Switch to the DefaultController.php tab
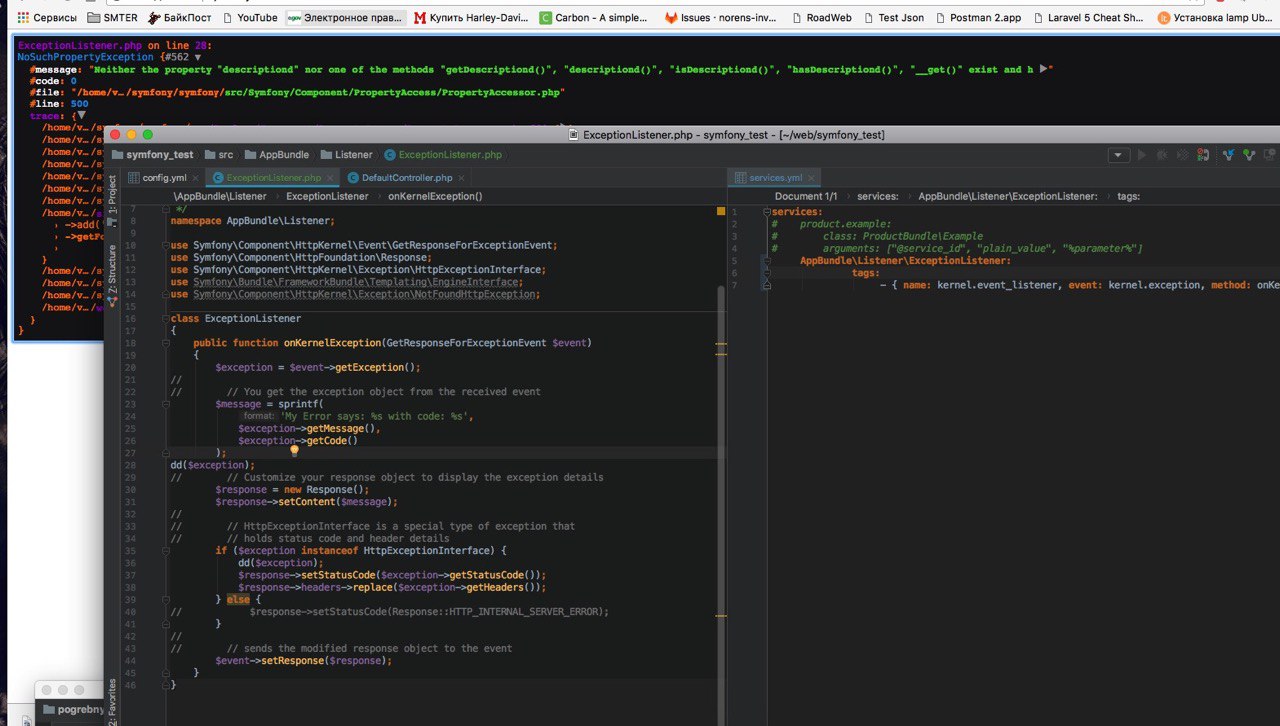The image size is (1280, 726). coord(406,178)
